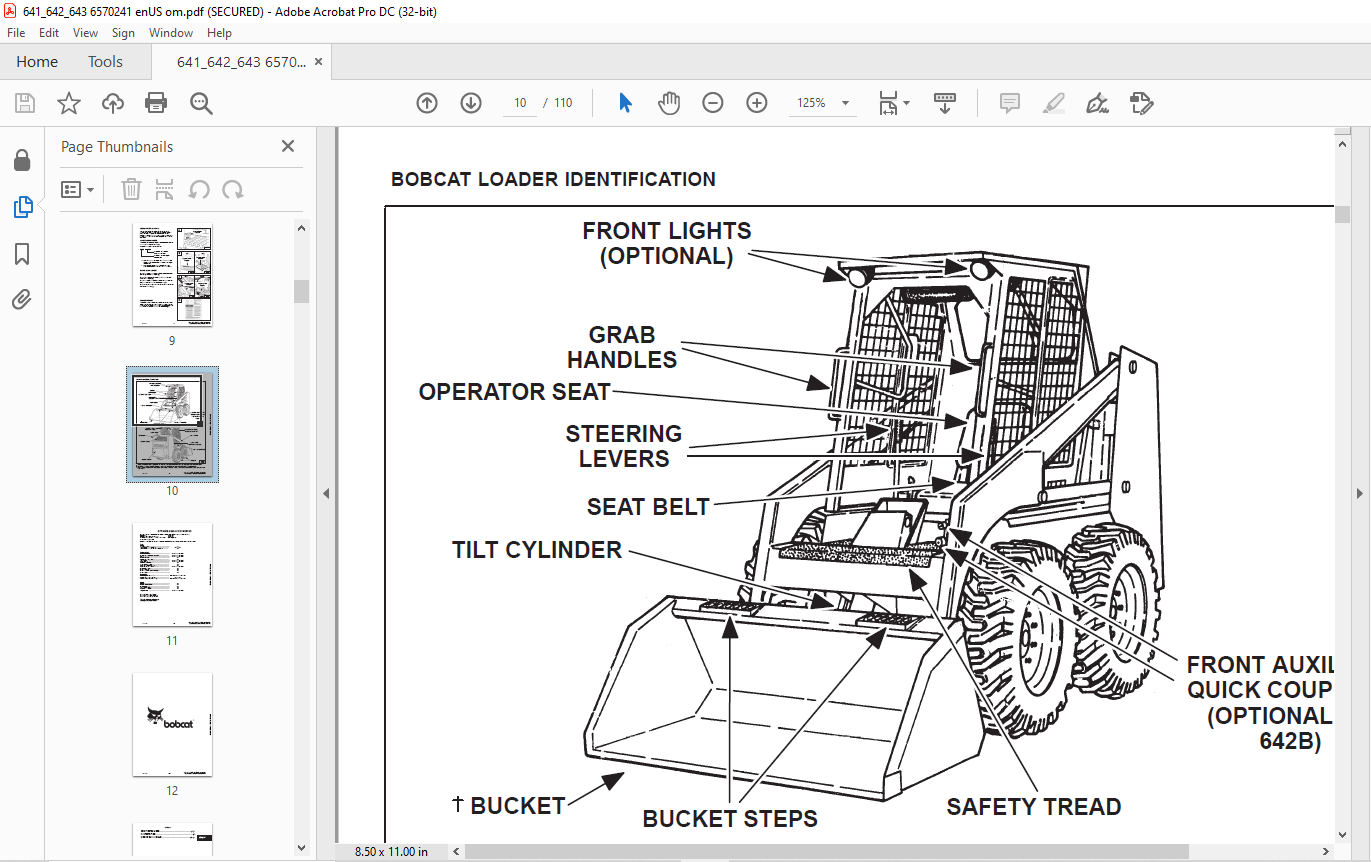Click document scroll up arrow
The image size is (1371, 862).
1343,143
